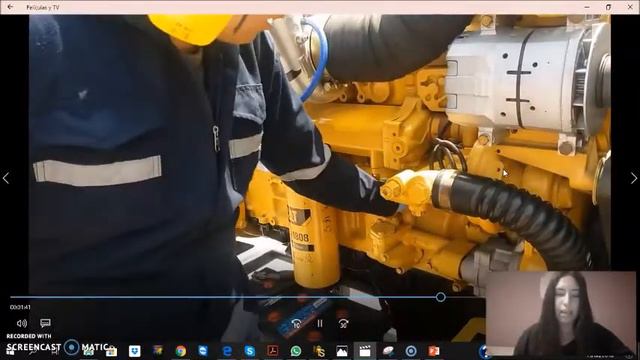Open WhatsApp from the taskbar

click(x=296, y=351)
